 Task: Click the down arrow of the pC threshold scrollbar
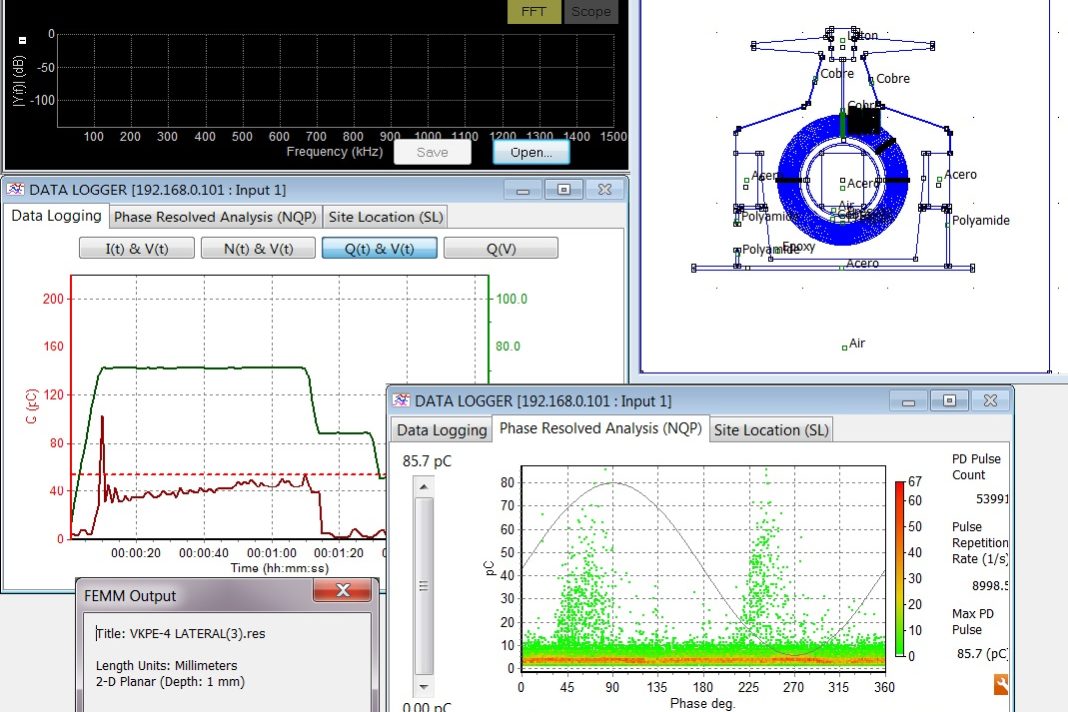pyautogui.click(x=424, y=687)
